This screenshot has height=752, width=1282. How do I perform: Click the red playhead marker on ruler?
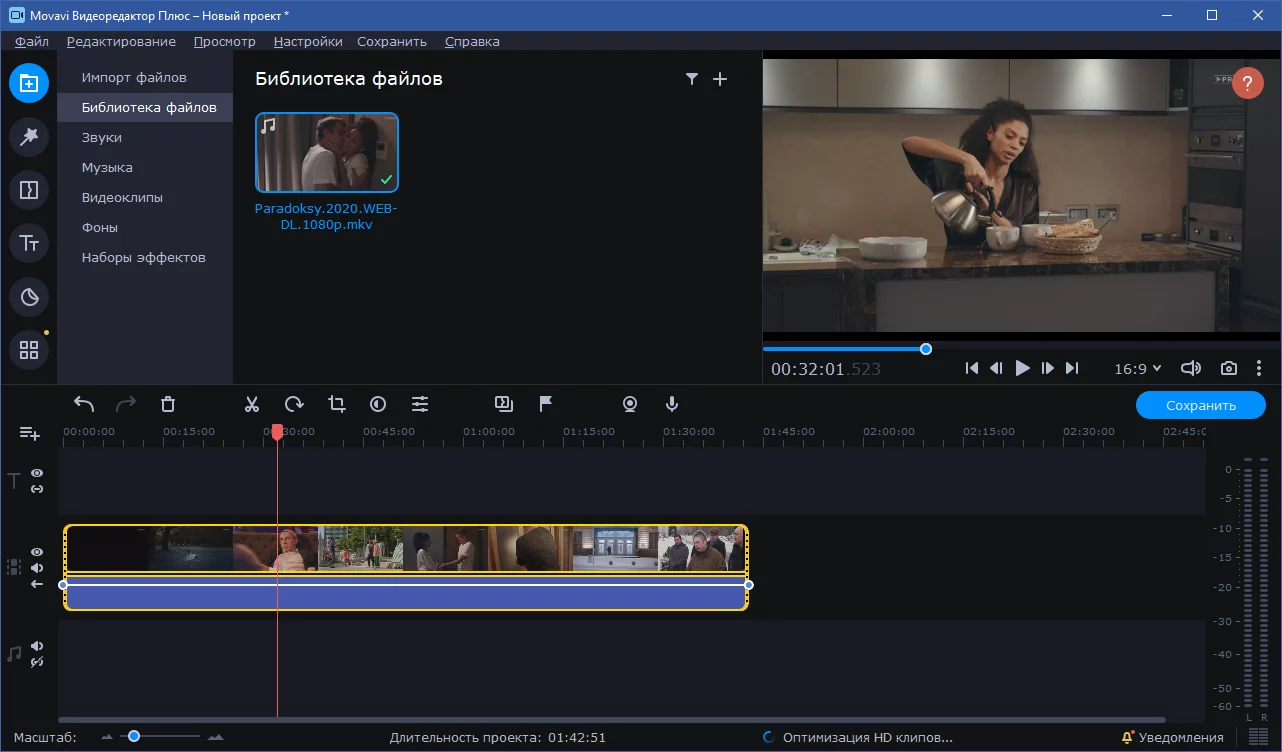(x=278, y=431)
